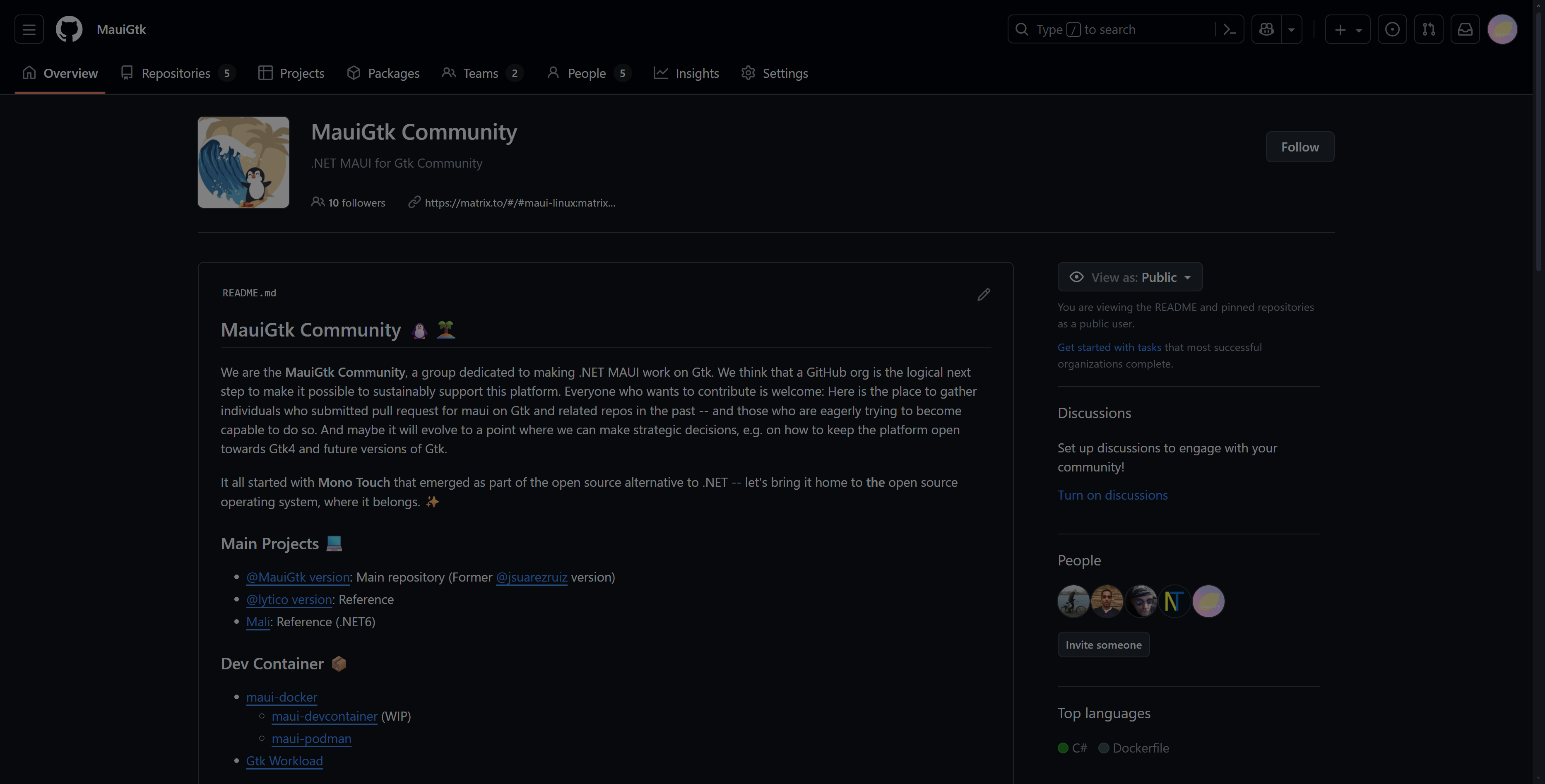Image resolution: width=1545 pixels, height=784 pixels.
Task: Toggle Follow for MauiGtk Community
Action: tap(1300, 147)
